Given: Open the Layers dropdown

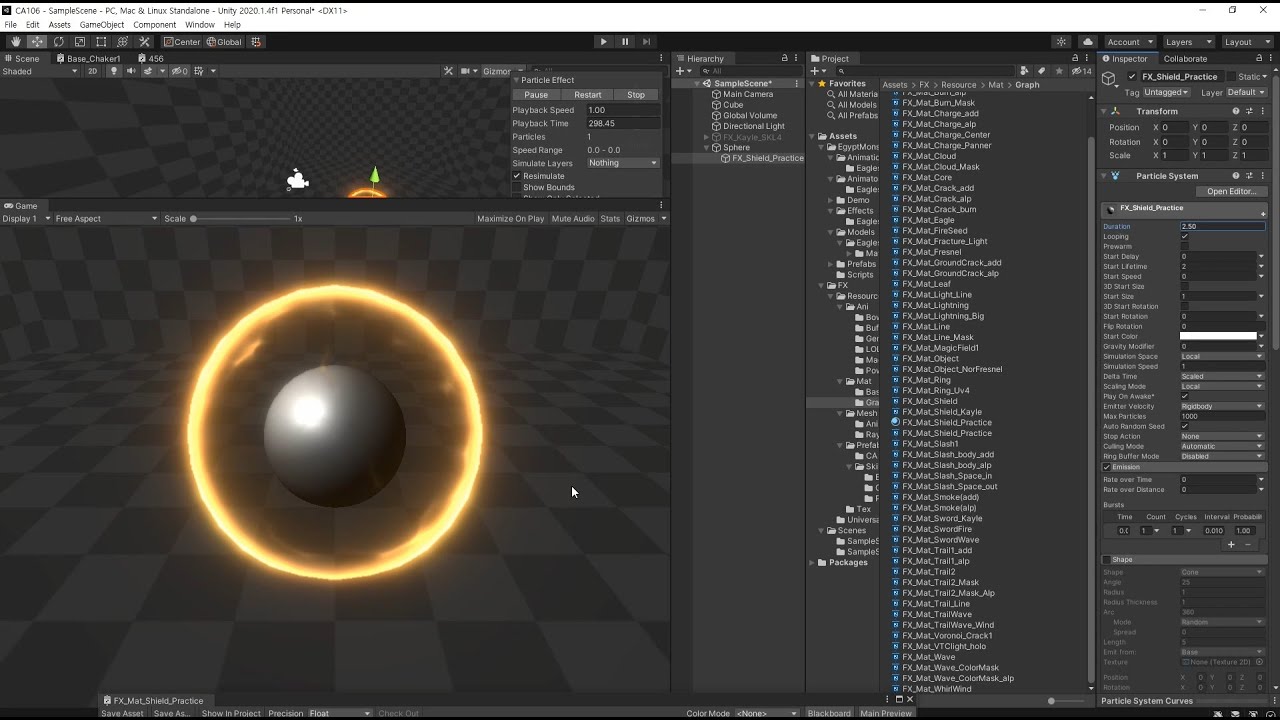Looking at the screenshot, I should pyautogui.click(x=1188, y=42).
